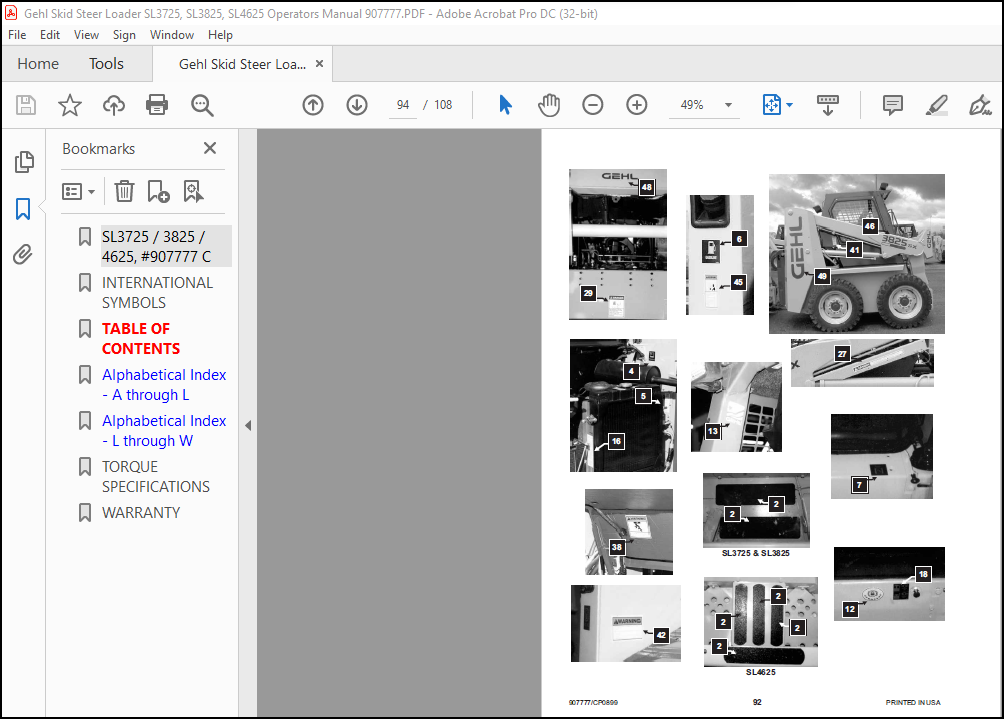Go to TORQUE SPECIFICATIONS bookmark
Image resolution: width=1004 pixels, height=719 pixels.
click(156, 476)
